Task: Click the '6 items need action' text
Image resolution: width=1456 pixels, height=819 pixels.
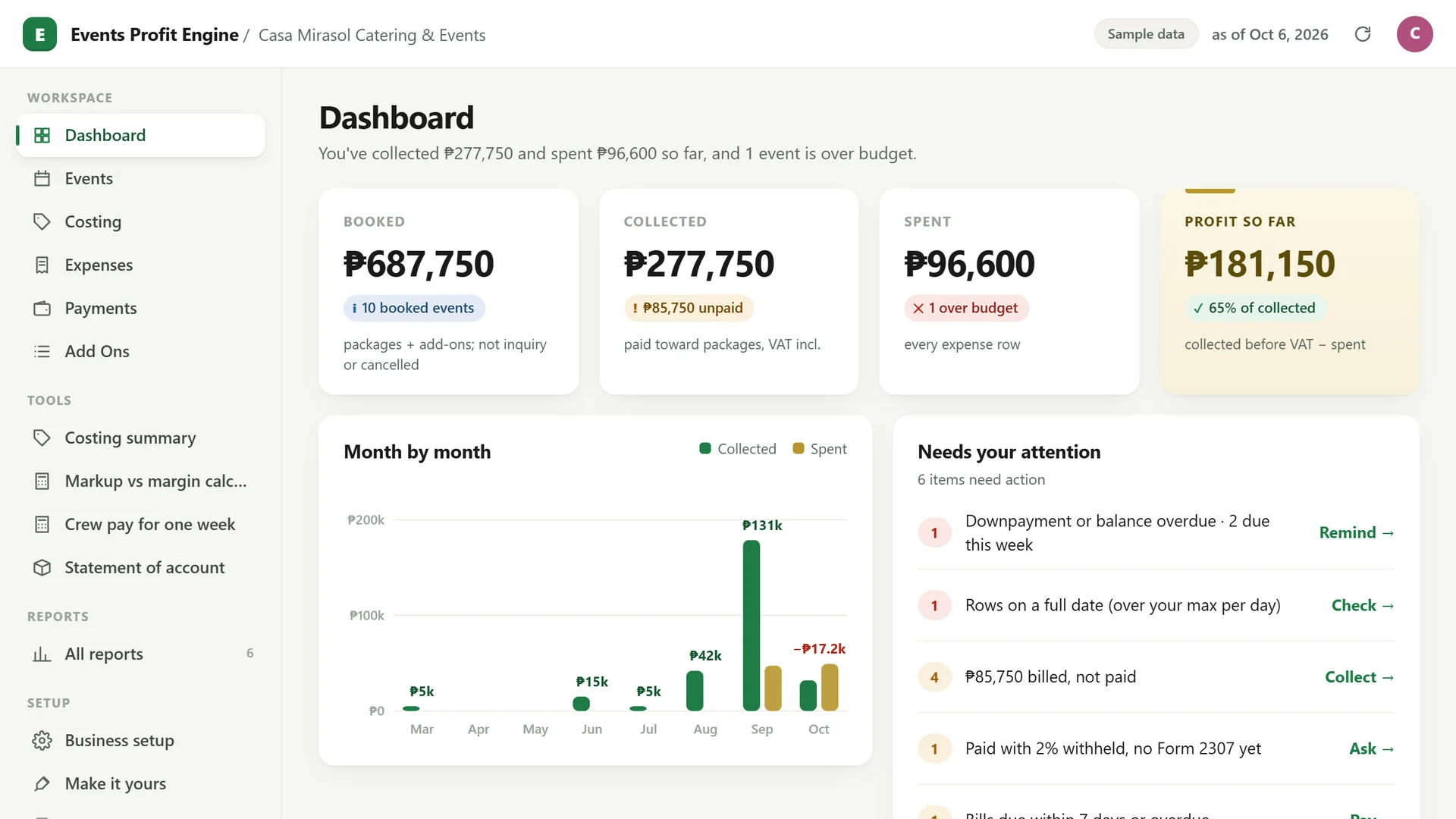Action: (981, 479)
